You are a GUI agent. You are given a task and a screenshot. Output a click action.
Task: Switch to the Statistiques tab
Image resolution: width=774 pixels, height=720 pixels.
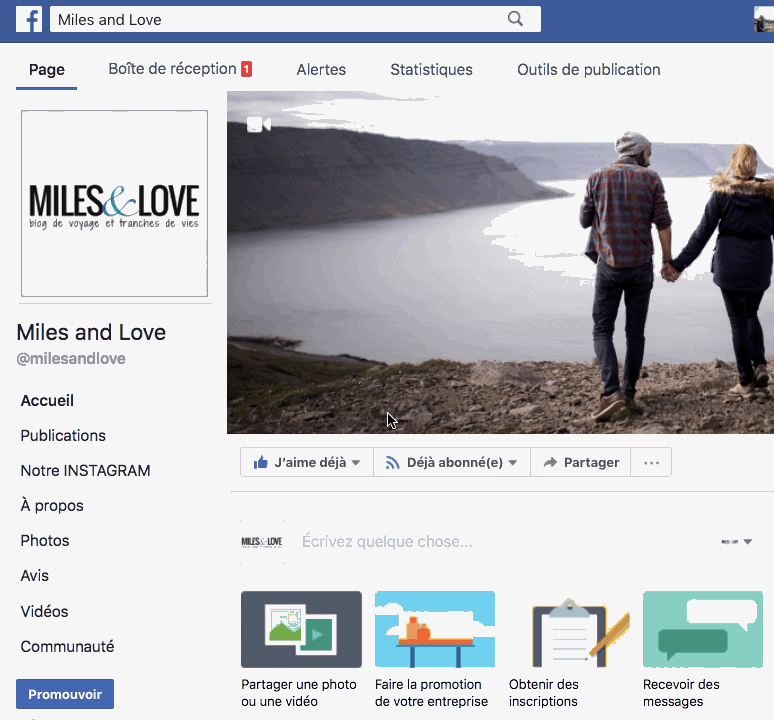[431, 70]
